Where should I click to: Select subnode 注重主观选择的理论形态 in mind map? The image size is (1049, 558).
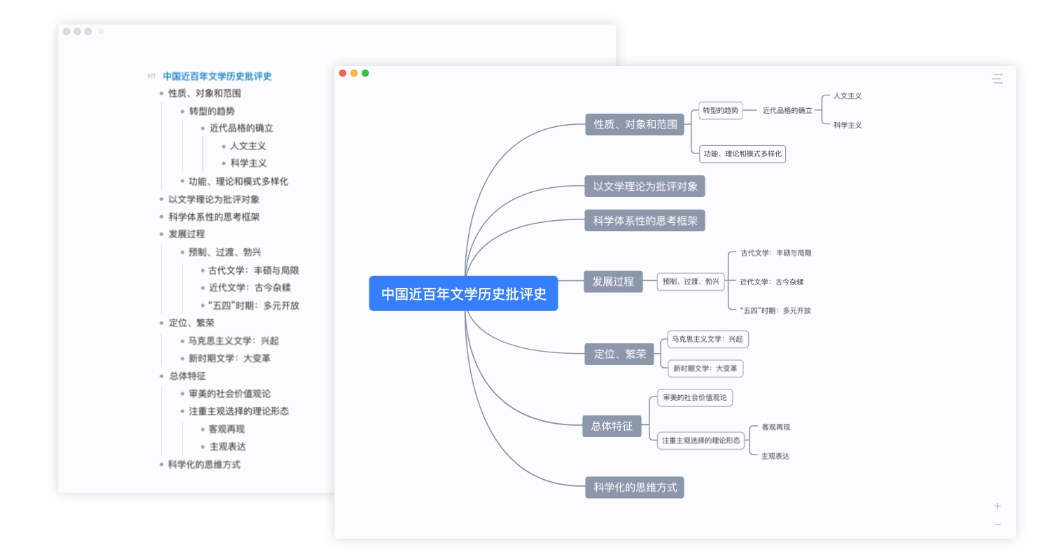pos(700,440)
